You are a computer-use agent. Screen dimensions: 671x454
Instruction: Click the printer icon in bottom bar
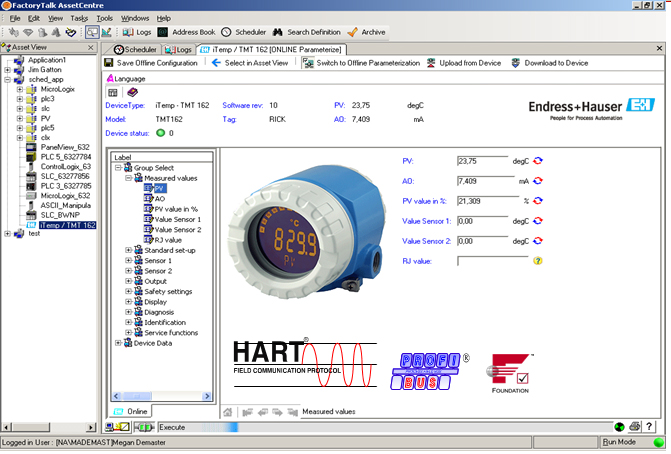[635, 426]
